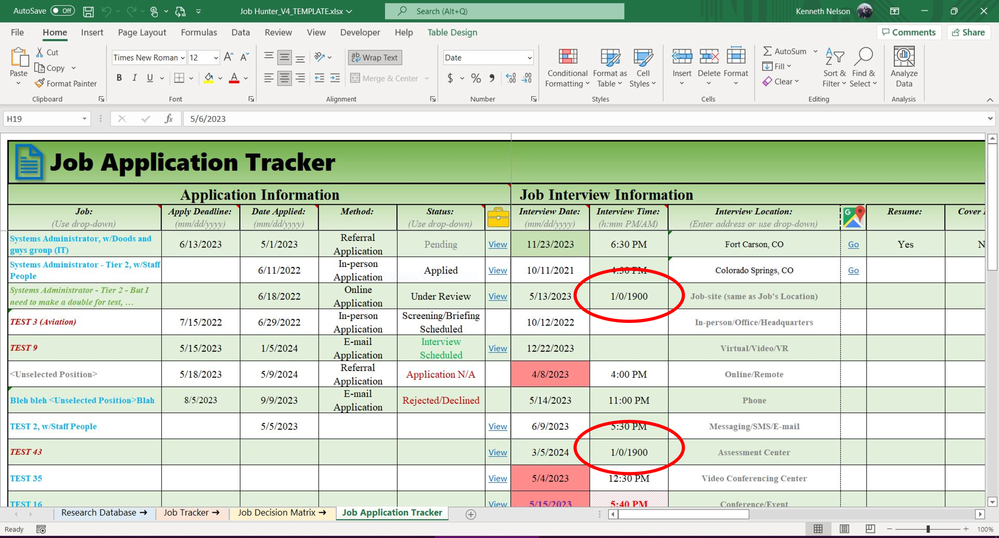The image size is (999, 538).
Task: Open the Comments pane button
Action: pos(909,32)
